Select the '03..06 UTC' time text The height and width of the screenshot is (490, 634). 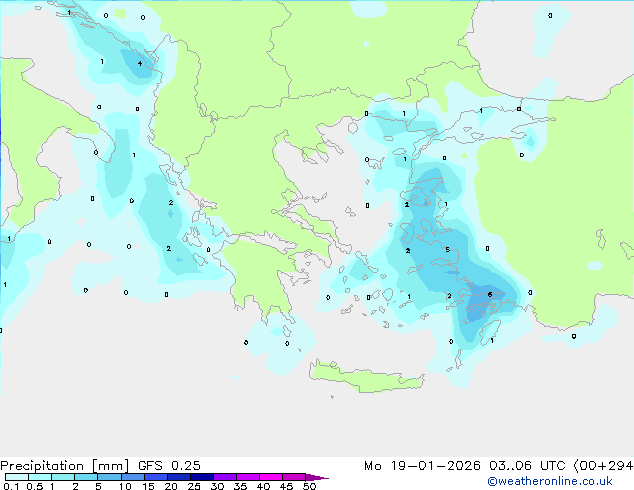pos(527,466)
